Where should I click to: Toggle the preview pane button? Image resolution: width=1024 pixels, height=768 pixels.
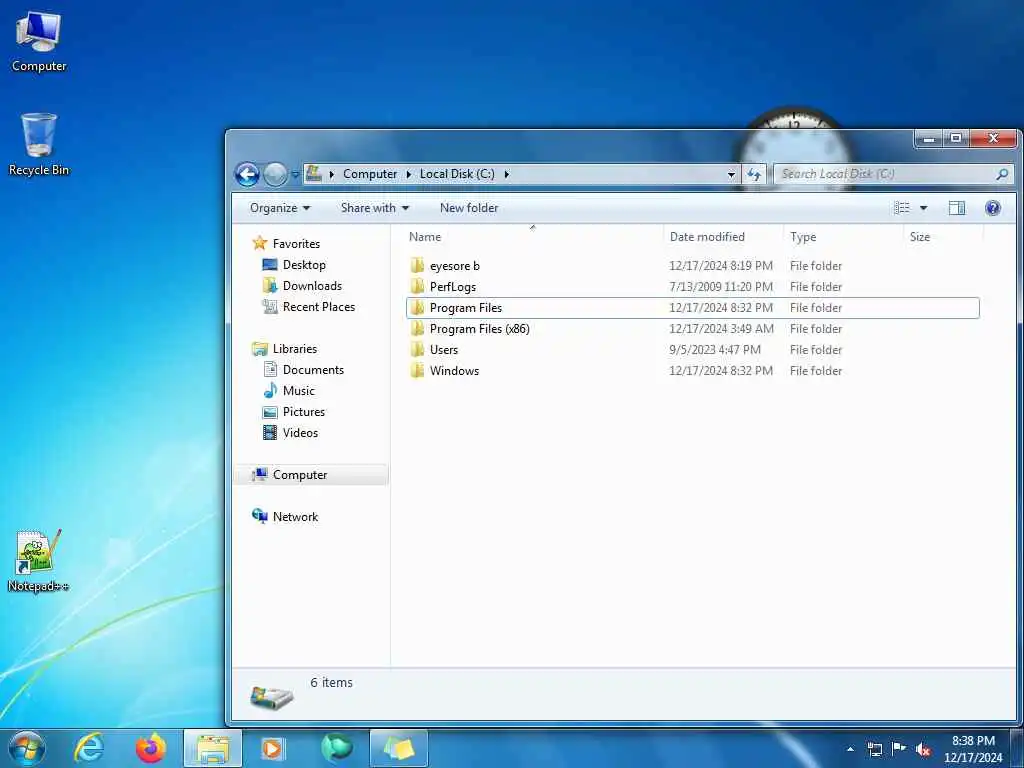[957, 208]
